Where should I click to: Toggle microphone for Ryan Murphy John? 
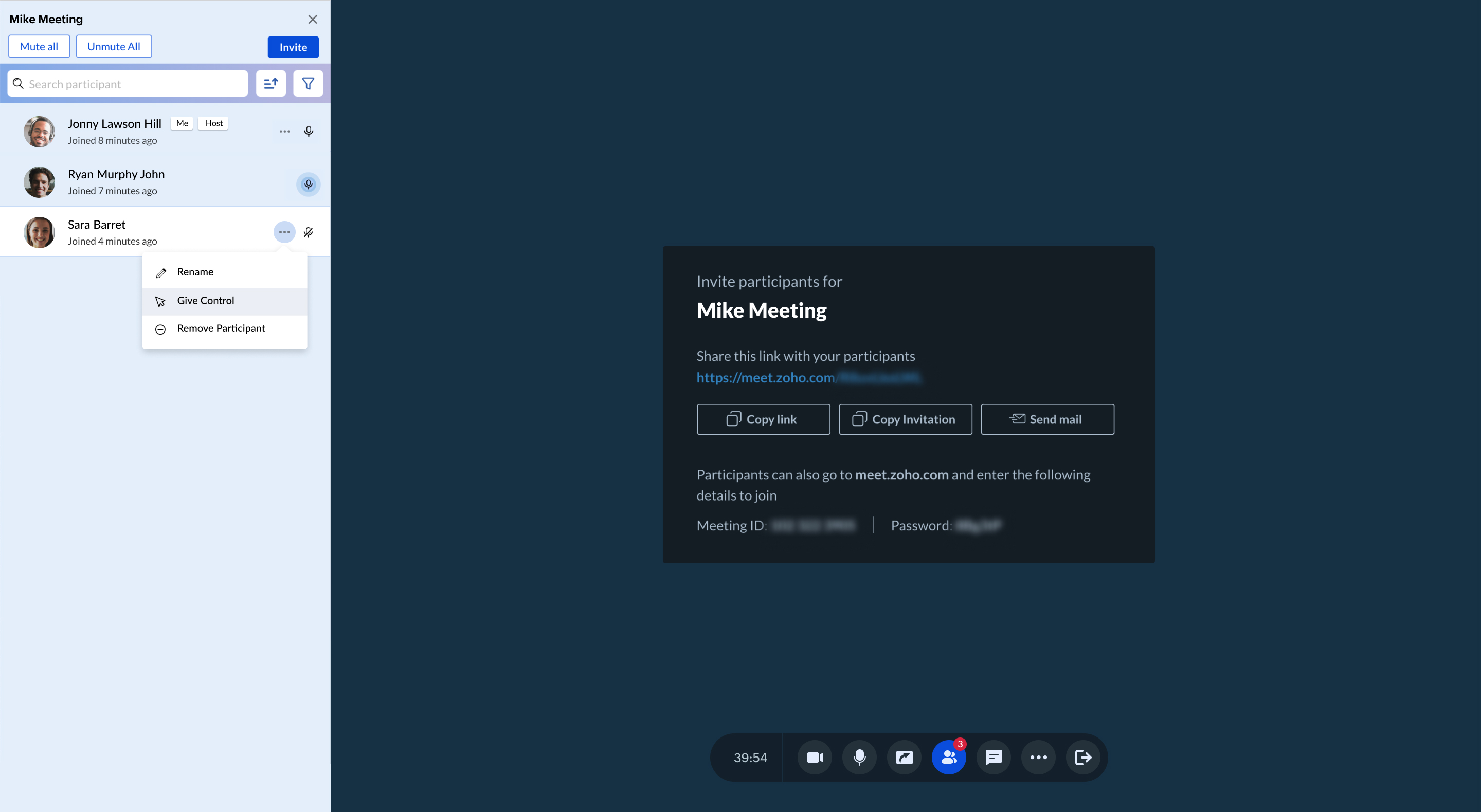308,184
